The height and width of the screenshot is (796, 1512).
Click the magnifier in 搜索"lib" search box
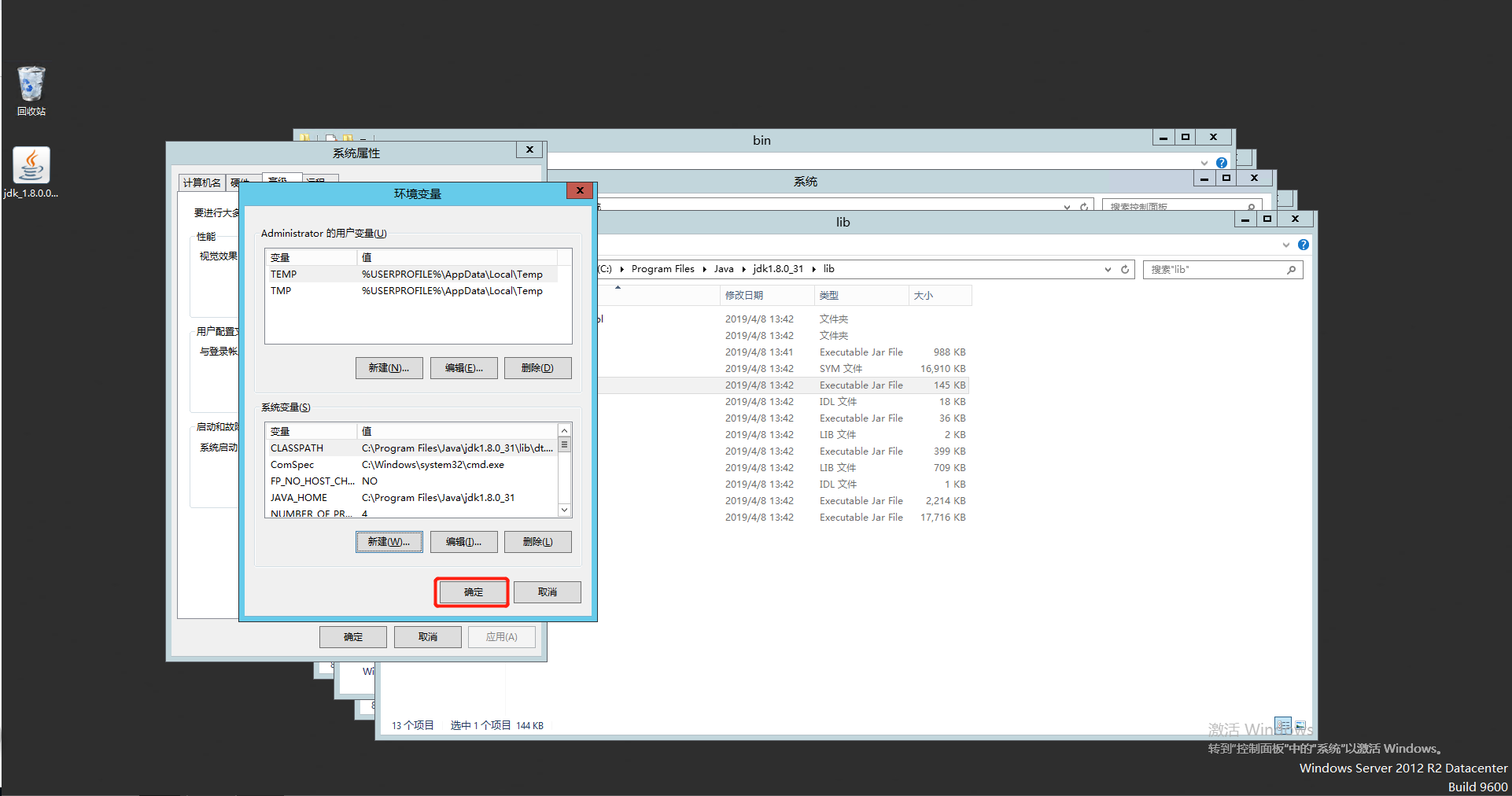1291,269
